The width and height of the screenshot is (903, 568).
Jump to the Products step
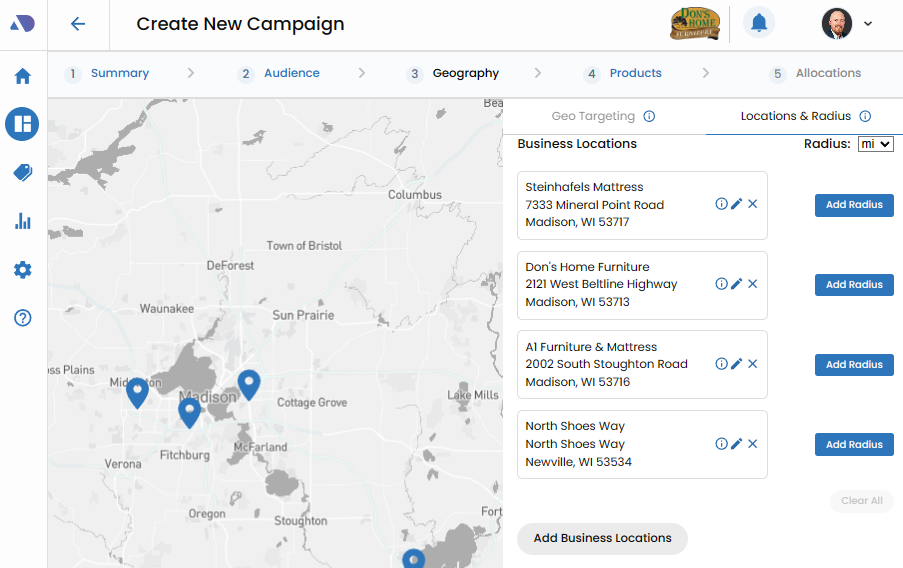(x=635, y=73)
